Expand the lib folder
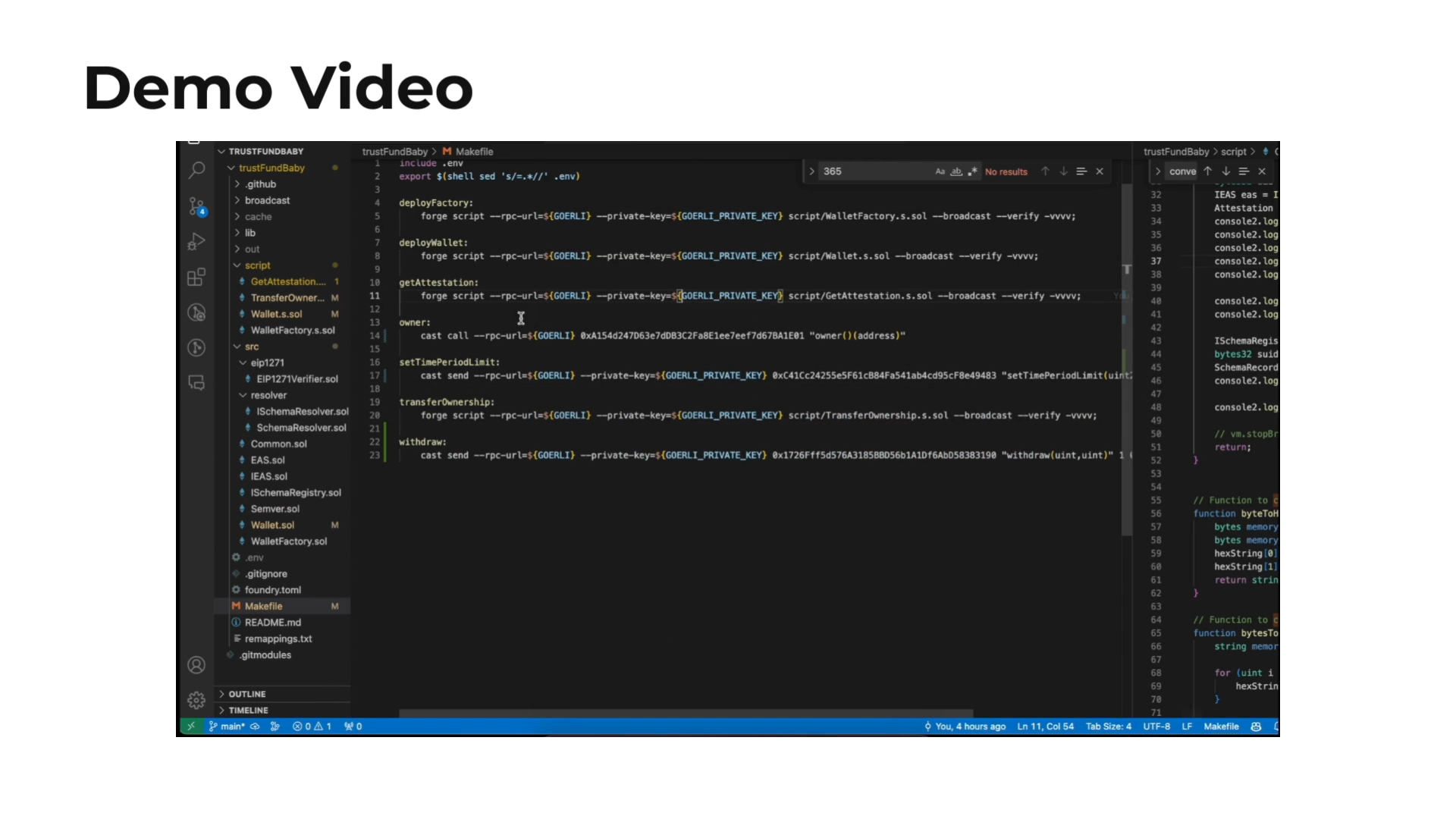Screen dimensions: 1456x819 coord(282,233)
